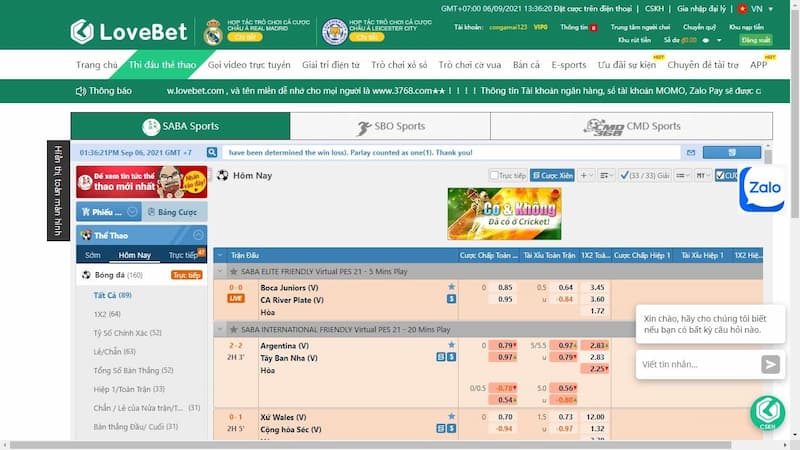Favorite the Boca Juniors match star
800x450 pixels.
(x=451, y=287)
